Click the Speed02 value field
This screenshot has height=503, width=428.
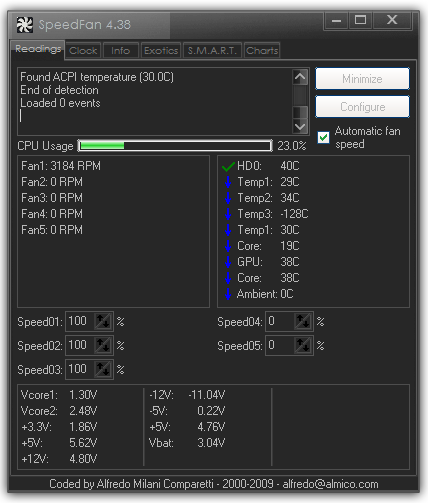coord(80,345)
